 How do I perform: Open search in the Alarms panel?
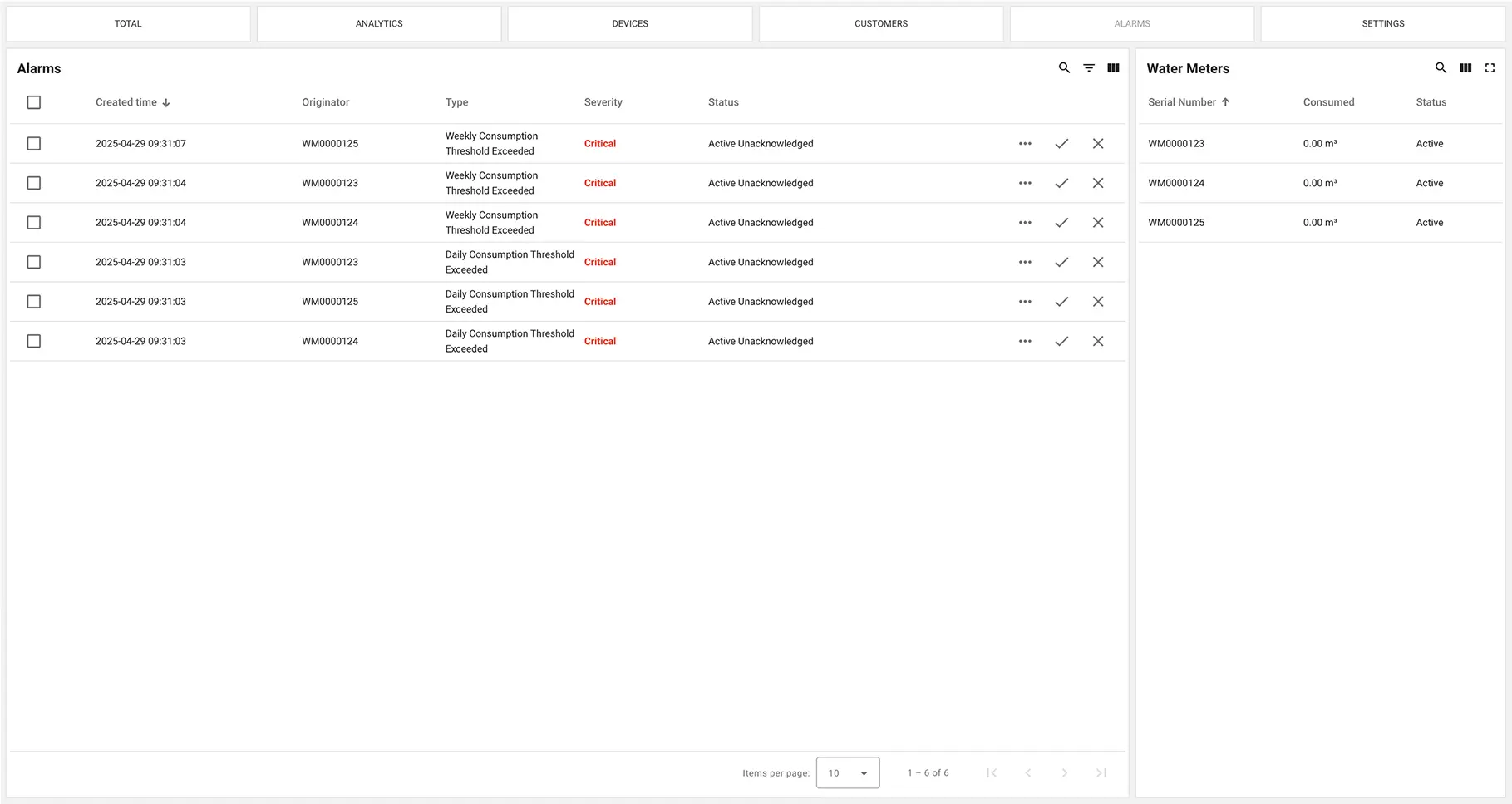[1064, 68]
